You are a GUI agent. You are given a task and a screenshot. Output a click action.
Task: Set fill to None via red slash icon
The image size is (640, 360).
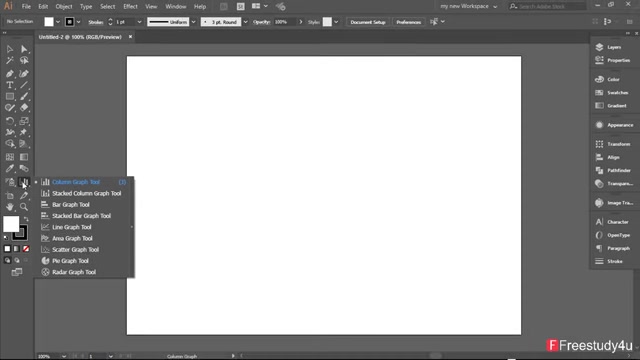[26, 249]
